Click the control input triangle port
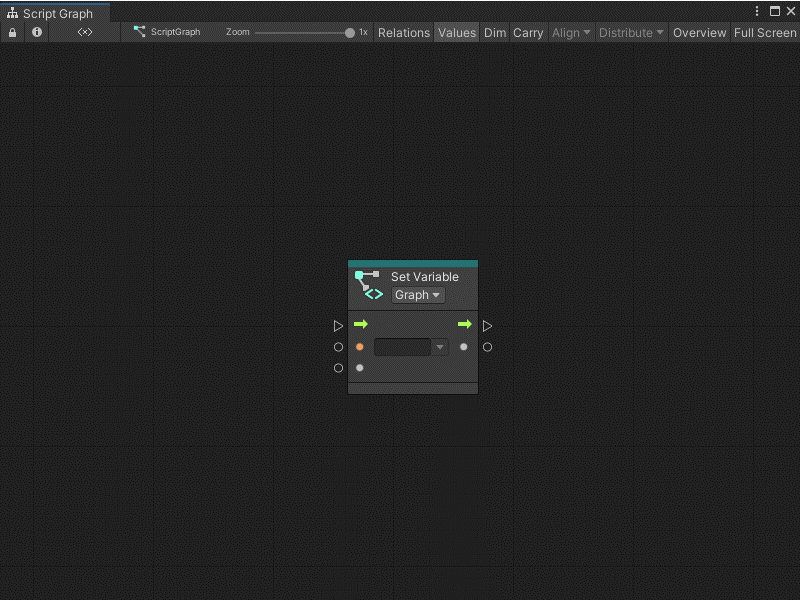The height and width of the screenshot is (600, 800). click(338, 326)
